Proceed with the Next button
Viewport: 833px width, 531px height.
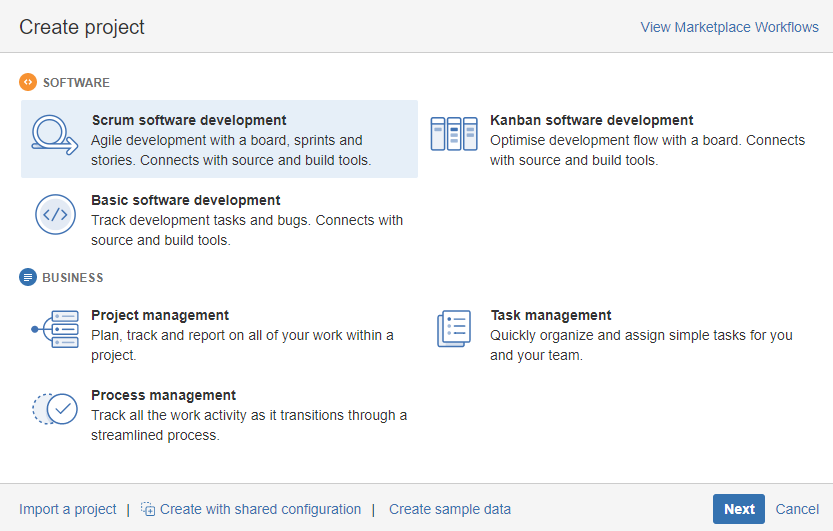(x=739, y=509)
